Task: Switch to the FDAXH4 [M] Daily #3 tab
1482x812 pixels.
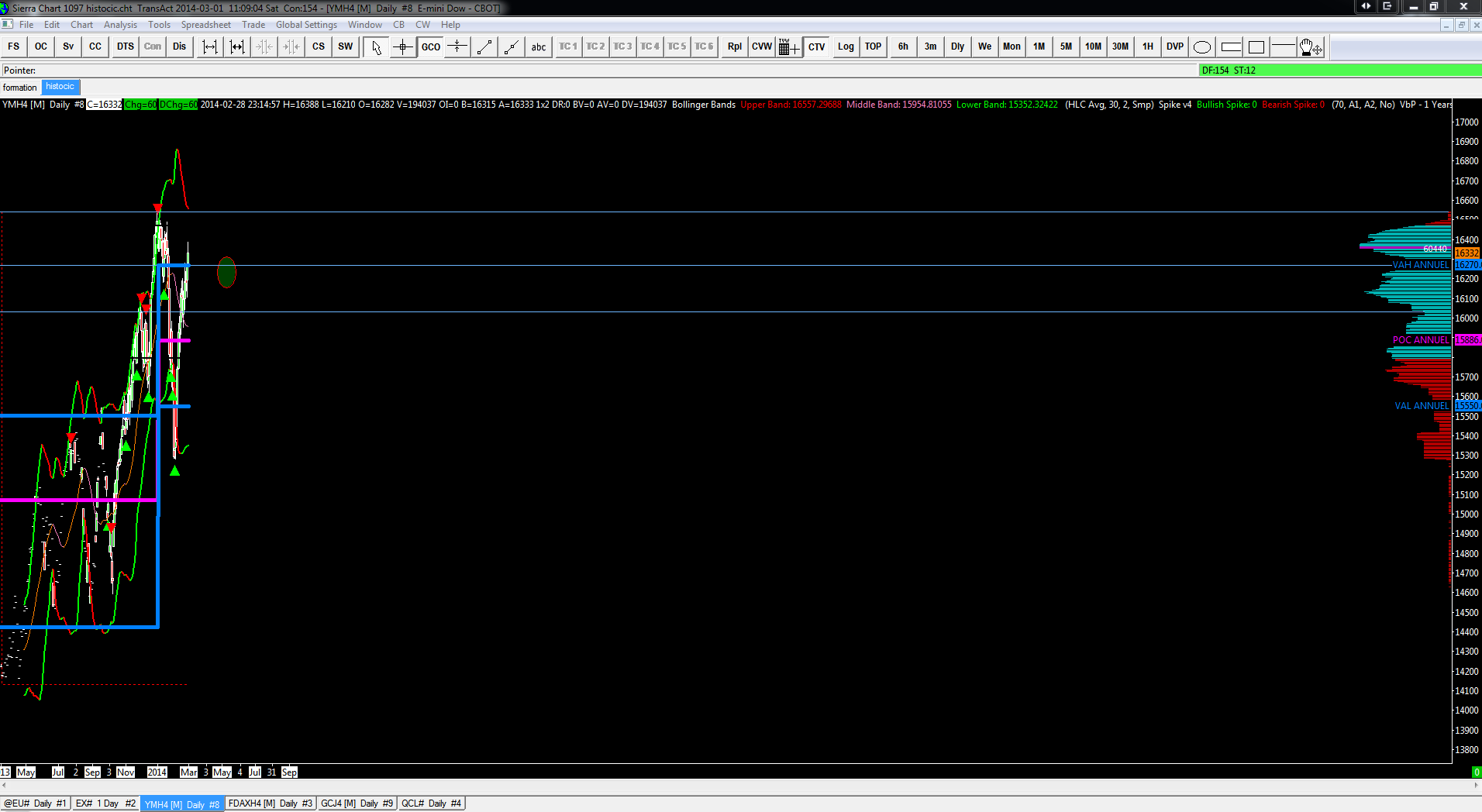Action: coord(271,803)
